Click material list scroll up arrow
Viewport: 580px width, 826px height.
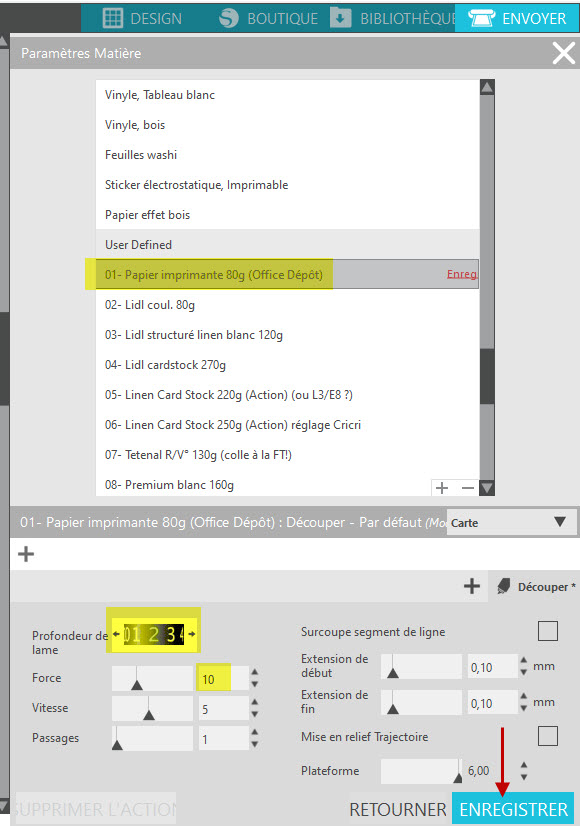[x=487, y=87]
